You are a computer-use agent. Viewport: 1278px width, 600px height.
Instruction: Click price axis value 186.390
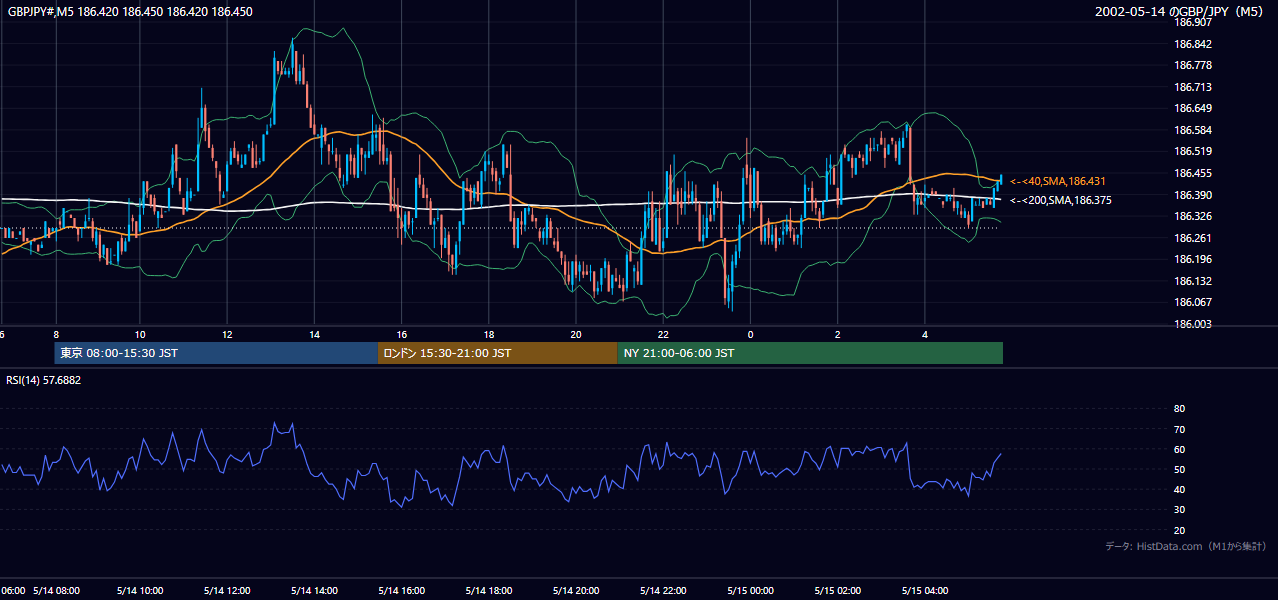coord(1193,195)
